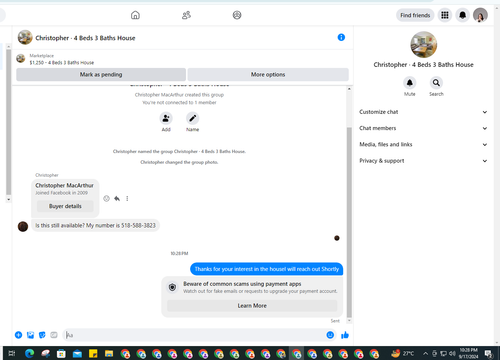Open Windows Task View in taskbar
The width and height of the screenshot is (500, 360).
click(12, 353)
